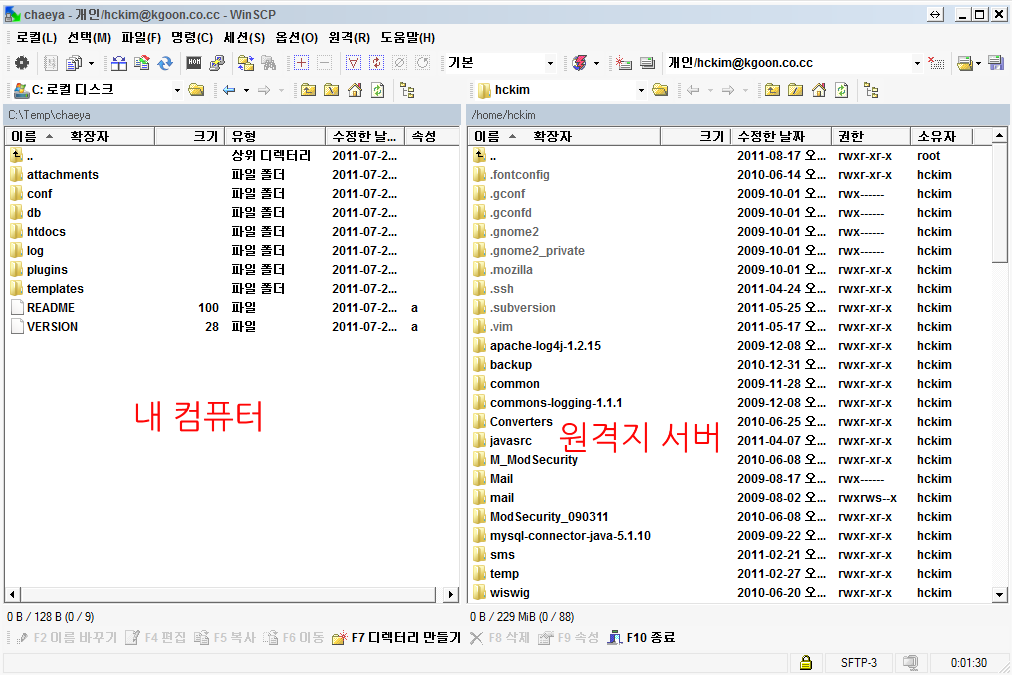Open the 세션(S) menu
This screenshot has height=675, width=1012.
(244, 37)
